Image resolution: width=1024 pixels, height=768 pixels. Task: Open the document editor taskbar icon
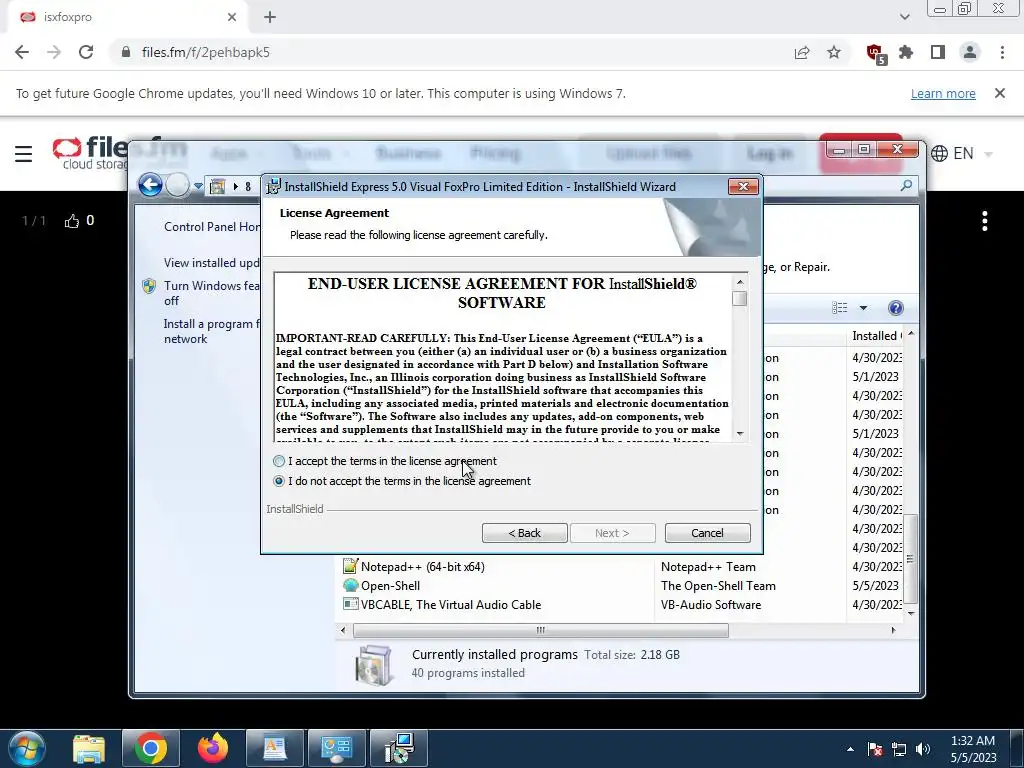[275, 748]
